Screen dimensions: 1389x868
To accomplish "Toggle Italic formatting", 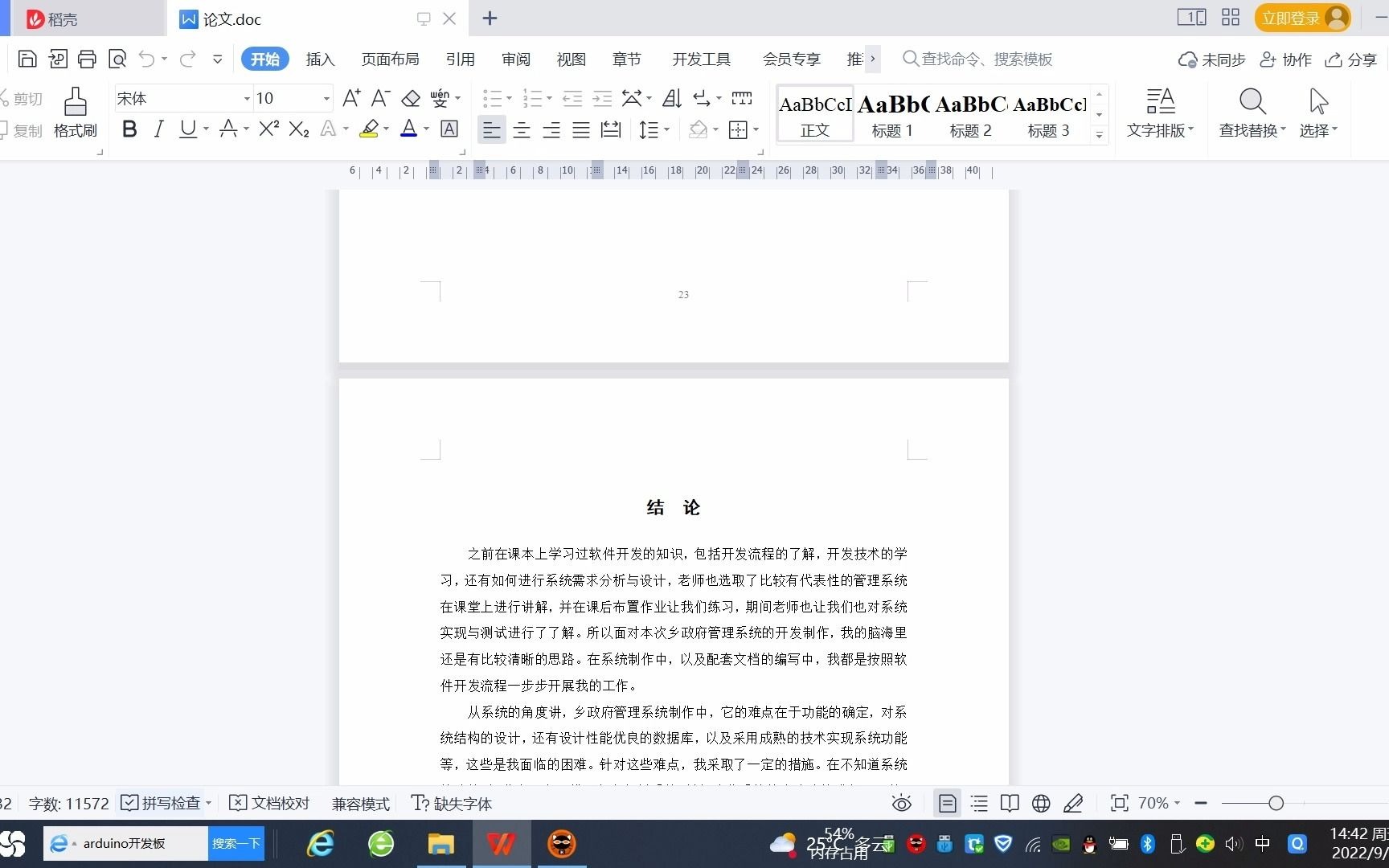I will 158,129.
